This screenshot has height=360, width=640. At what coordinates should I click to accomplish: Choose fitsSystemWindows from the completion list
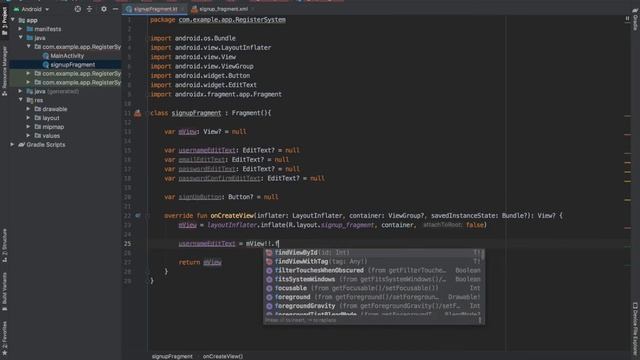373,279
